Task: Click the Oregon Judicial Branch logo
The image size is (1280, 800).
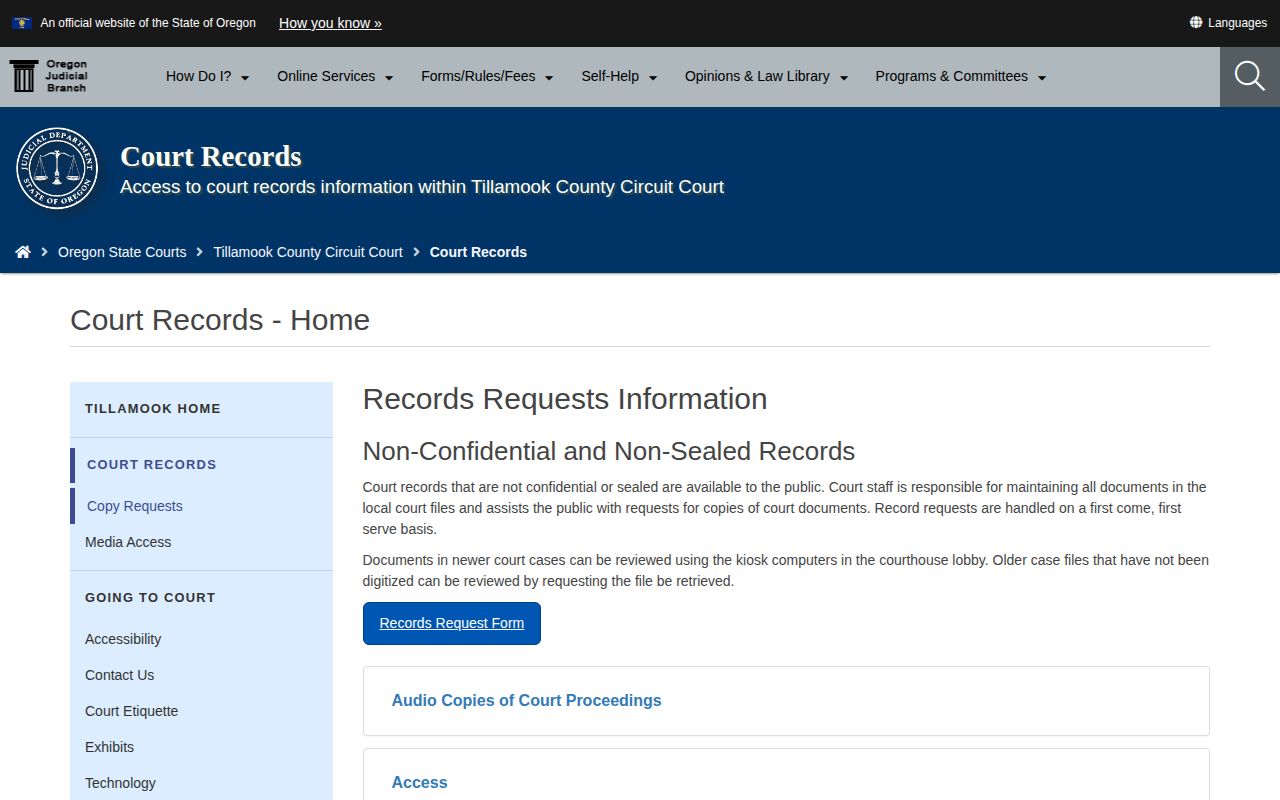Action: [x=48, y=76]
